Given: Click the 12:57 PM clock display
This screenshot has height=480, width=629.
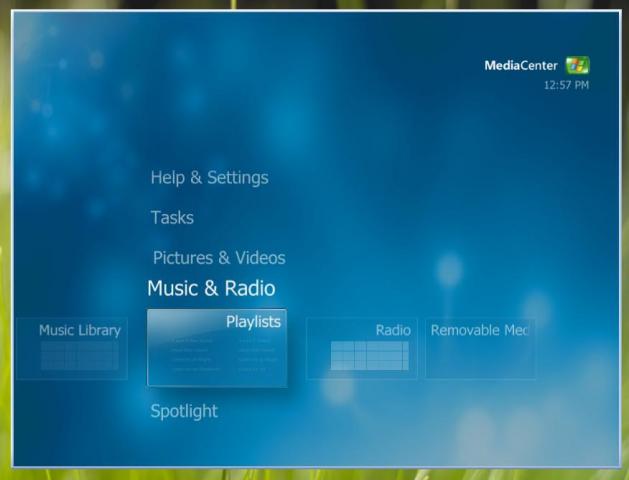Looking at the screenshot, I should pyautogui.click(x=566, y=85).
